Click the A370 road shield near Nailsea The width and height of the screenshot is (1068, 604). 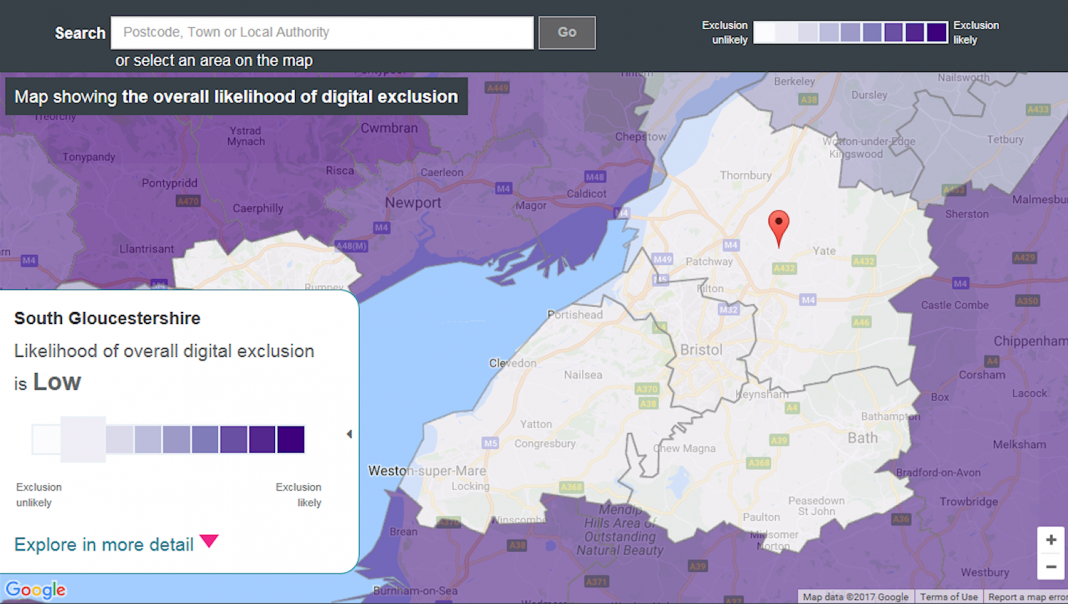click(x=646, y=390)
